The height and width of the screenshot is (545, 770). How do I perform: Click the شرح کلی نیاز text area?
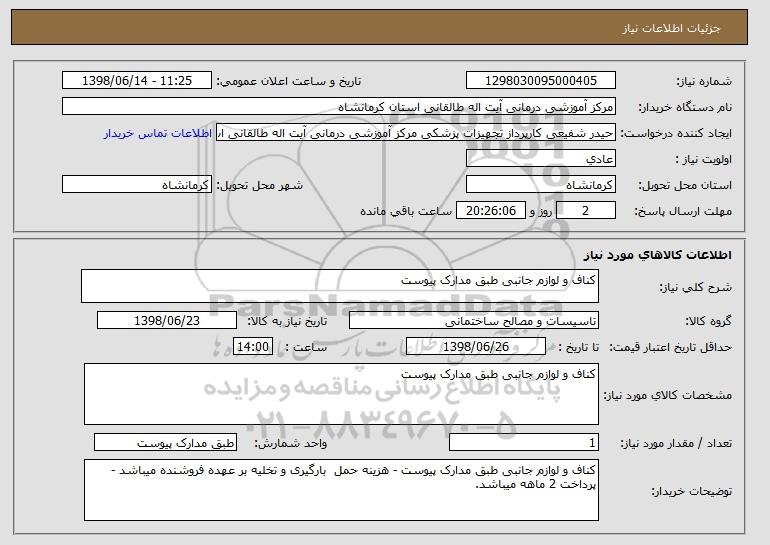coord(340,286)
